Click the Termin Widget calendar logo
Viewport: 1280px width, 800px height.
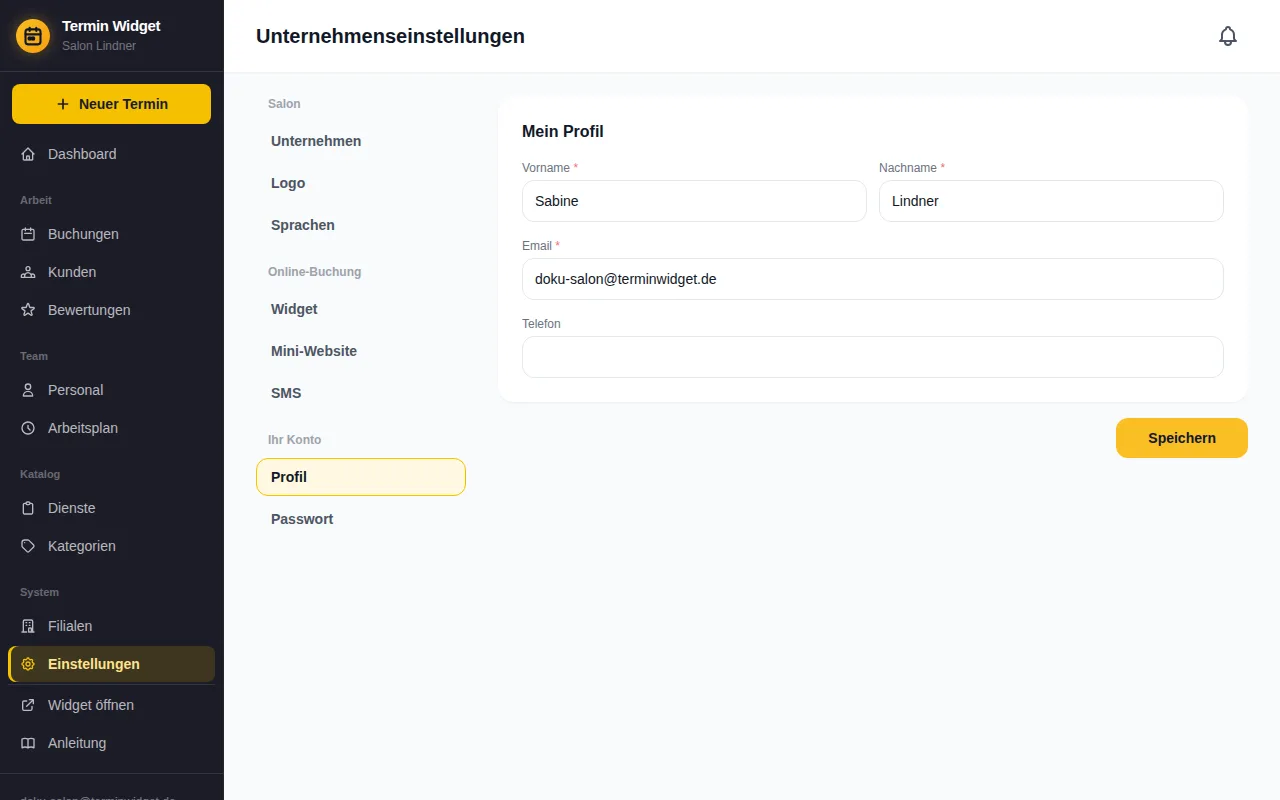[x=33, y=36]
